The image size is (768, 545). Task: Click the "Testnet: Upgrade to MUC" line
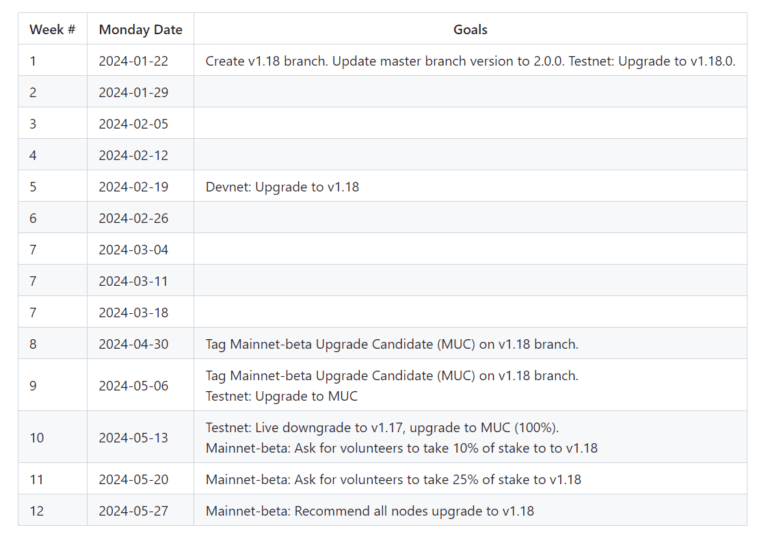click(282, 396)
